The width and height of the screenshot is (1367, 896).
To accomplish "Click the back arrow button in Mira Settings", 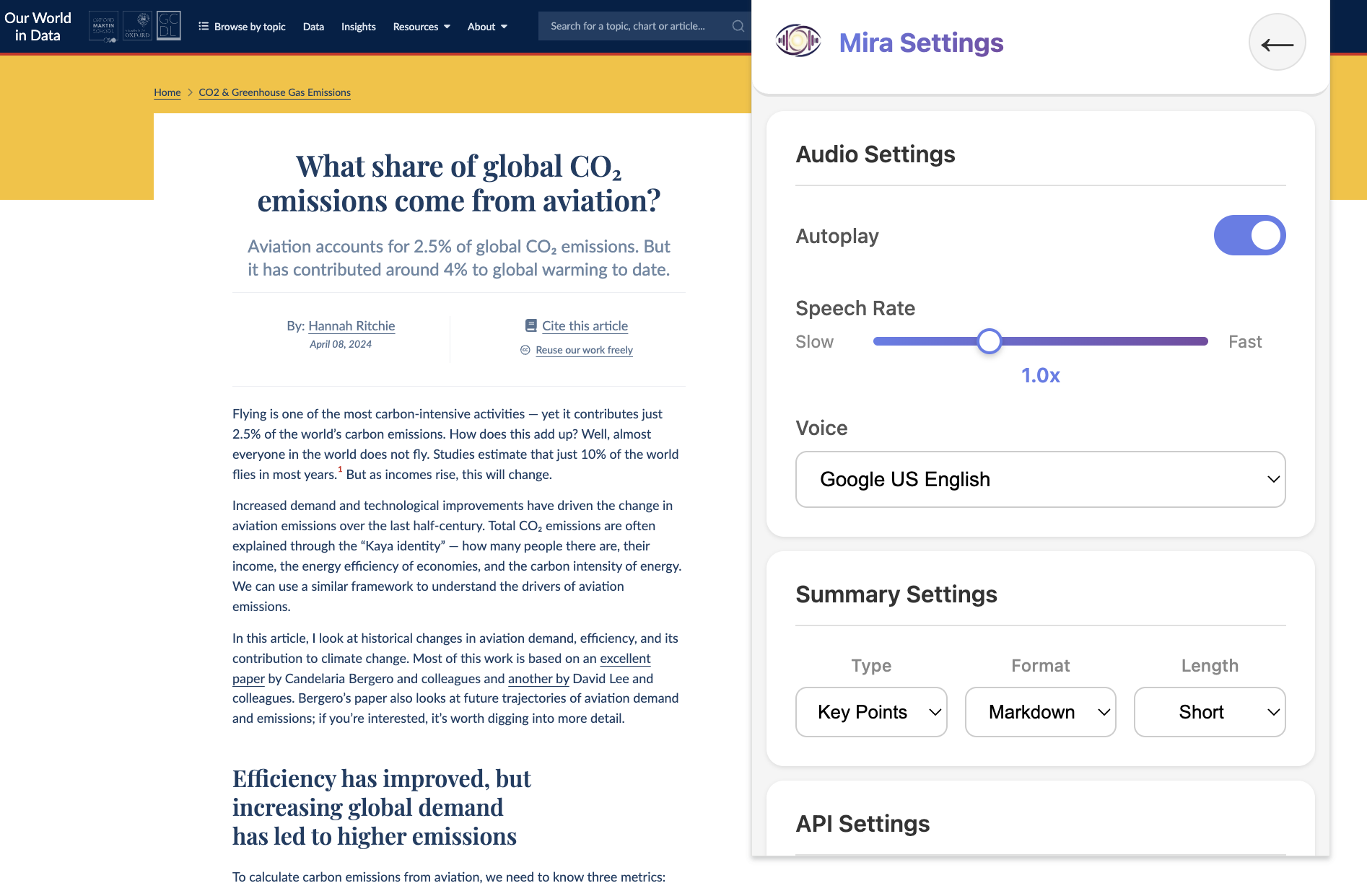I will (x=1277, y=43).
